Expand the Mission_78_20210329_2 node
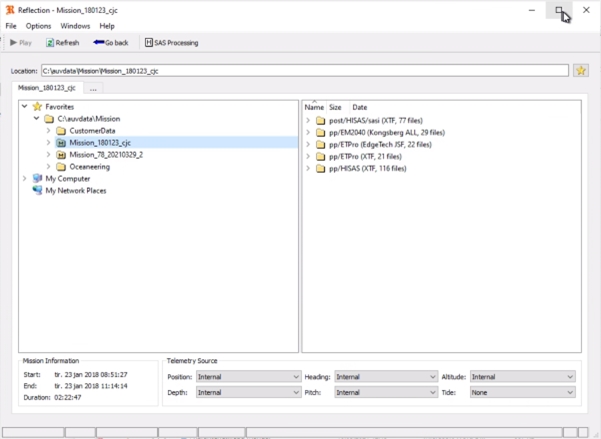Screen dimensions: 601x439 [48, 155]
